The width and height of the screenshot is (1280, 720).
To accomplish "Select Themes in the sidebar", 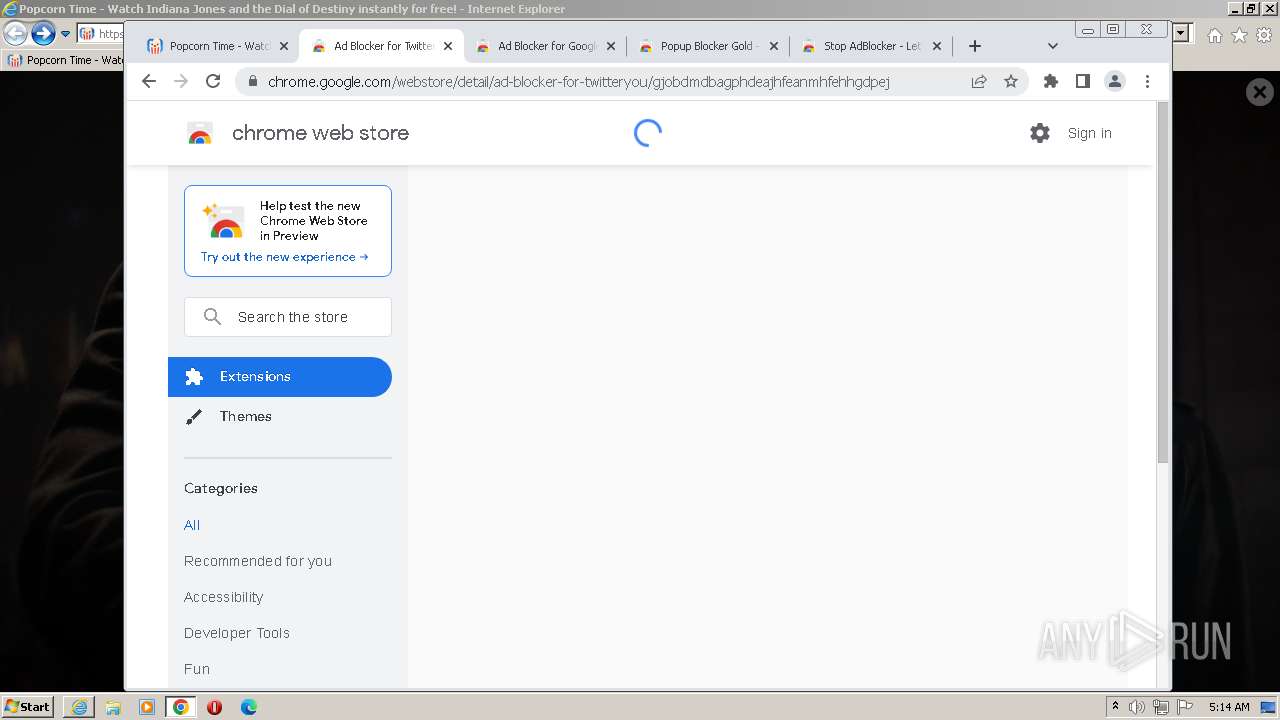I will [x=280, y=417].
